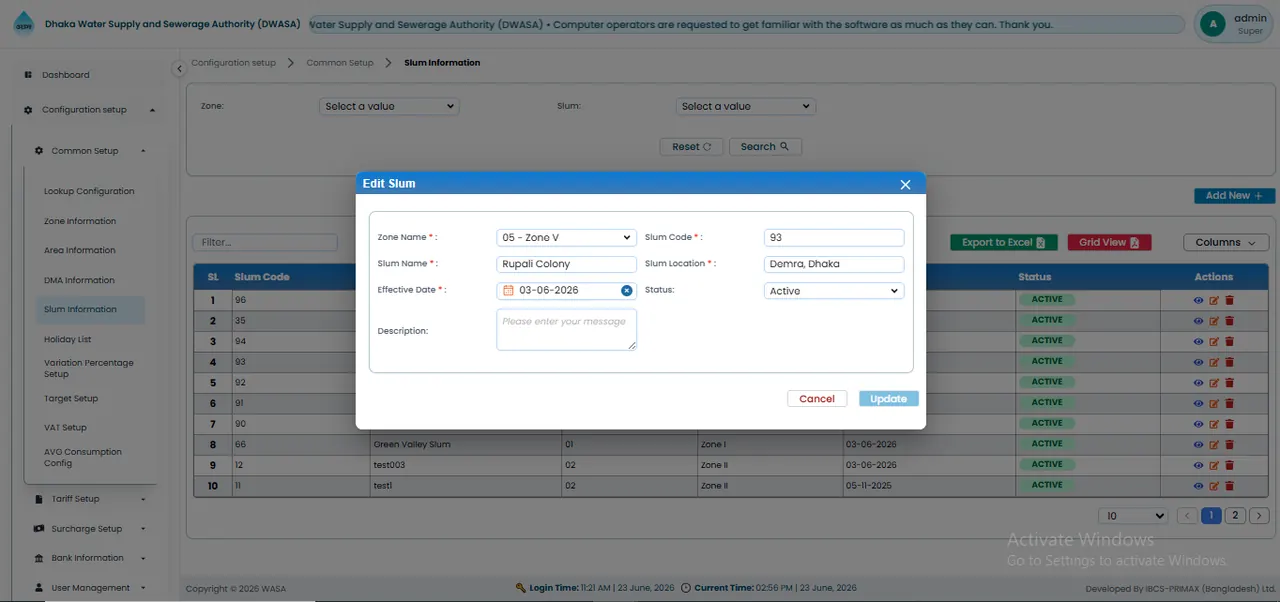Expand the Tariff Setup menu
Viewport: 1280px width, 602px height.
point(90,499)
